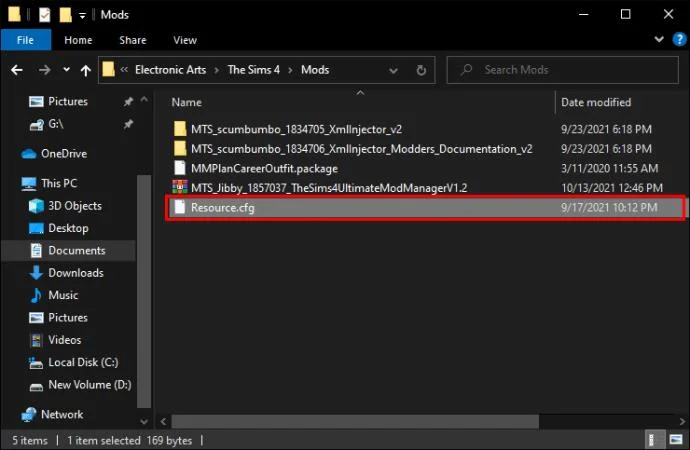The width and height of the screenshot is (690, 450).
Task: Expand the ribbon with the chevron
Action: point(659,39)
